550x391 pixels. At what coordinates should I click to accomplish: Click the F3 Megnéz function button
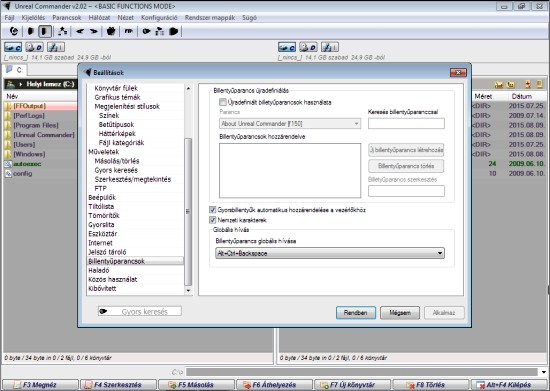pyautogui.click(x=40, y=385)
